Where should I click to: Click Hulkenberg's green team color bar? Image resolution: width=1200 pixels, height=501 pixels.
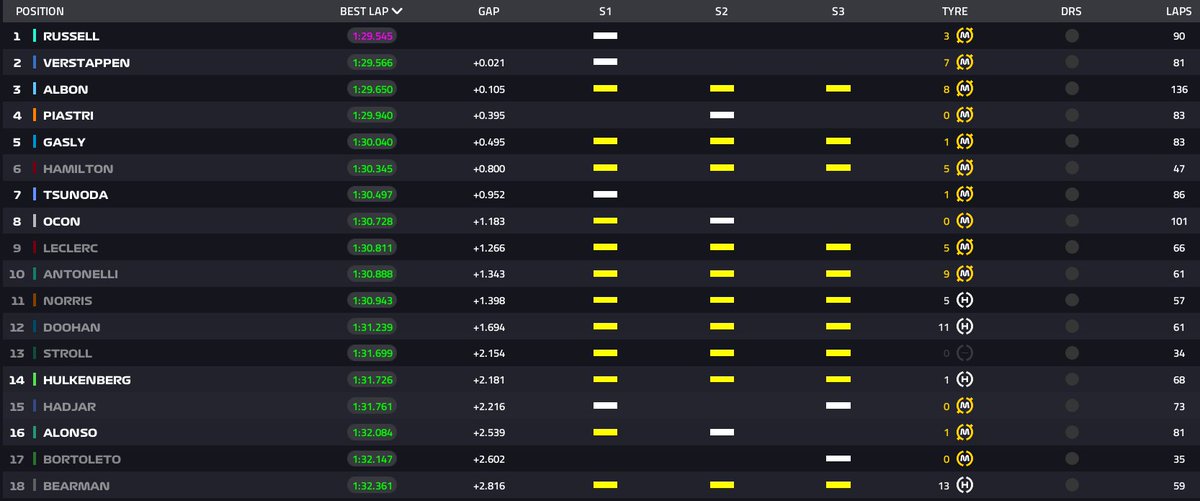tap(35, 380)
